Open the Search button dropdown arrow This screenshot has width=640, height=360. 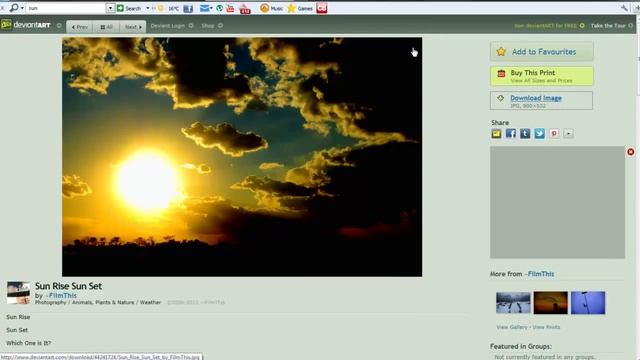tap(147, 8)
